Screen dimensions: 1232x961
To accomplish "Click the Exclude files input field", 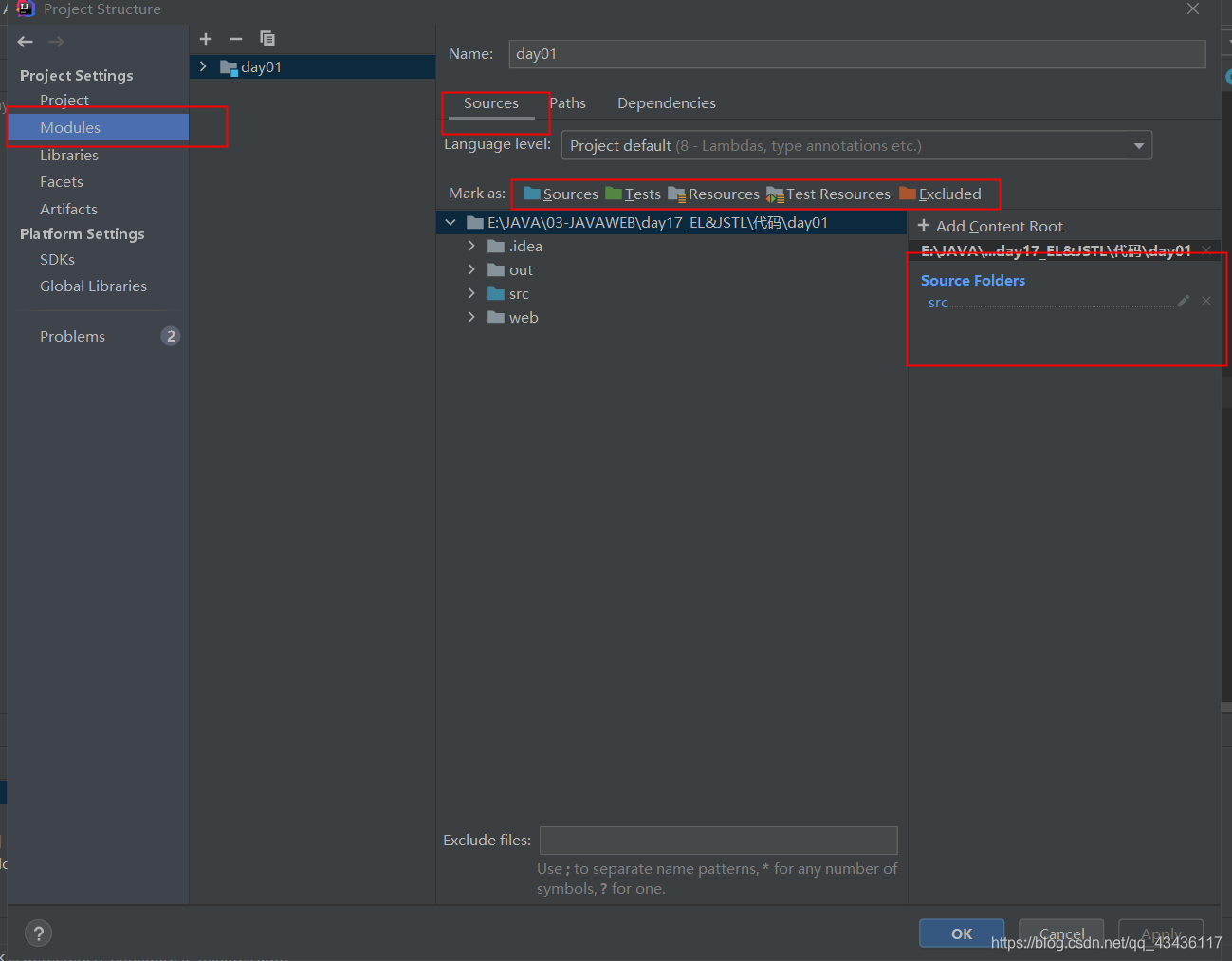I will pos(719,841).
